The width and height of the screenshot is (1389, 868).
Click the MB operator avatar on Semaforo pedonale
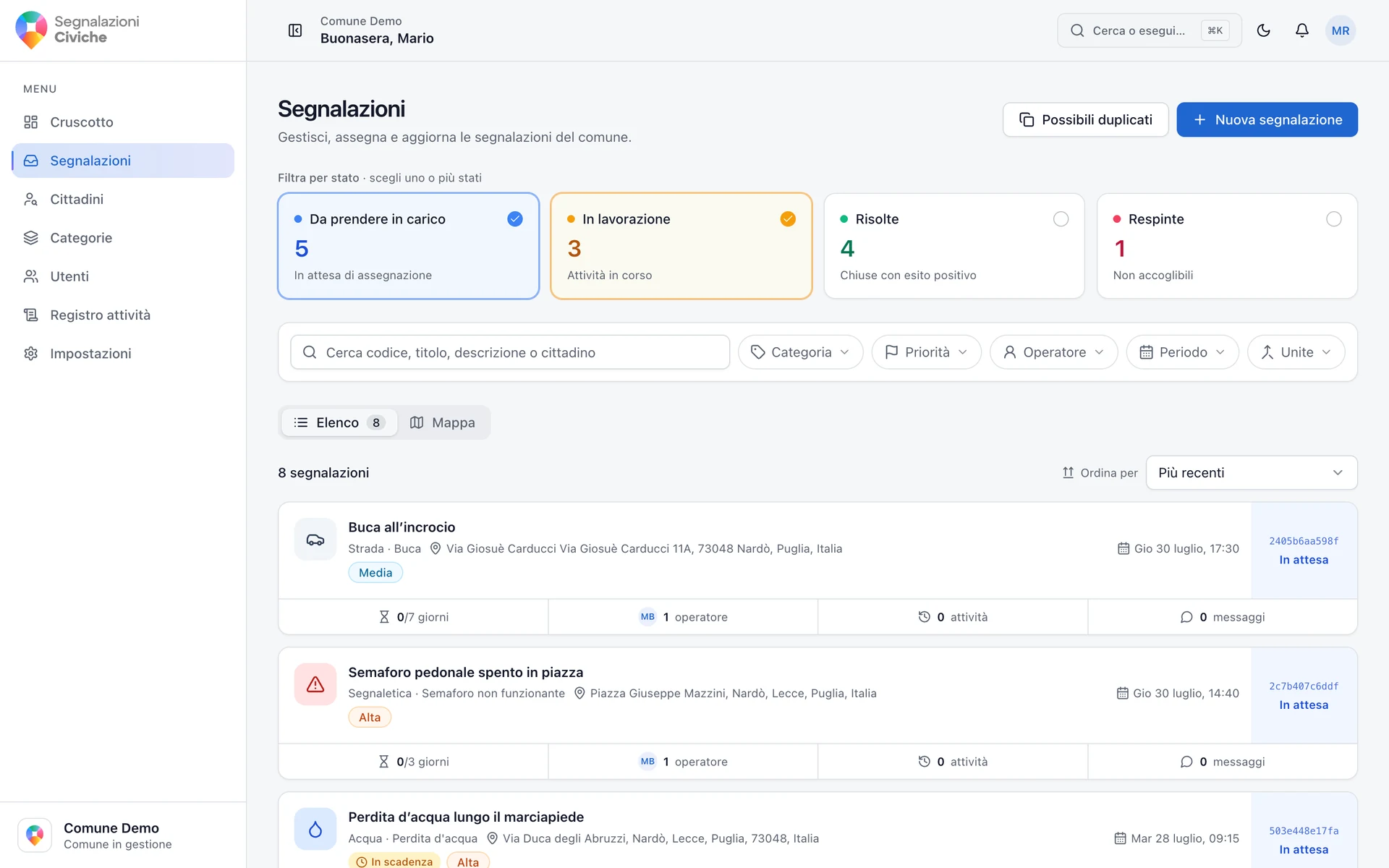pos(647,762)
